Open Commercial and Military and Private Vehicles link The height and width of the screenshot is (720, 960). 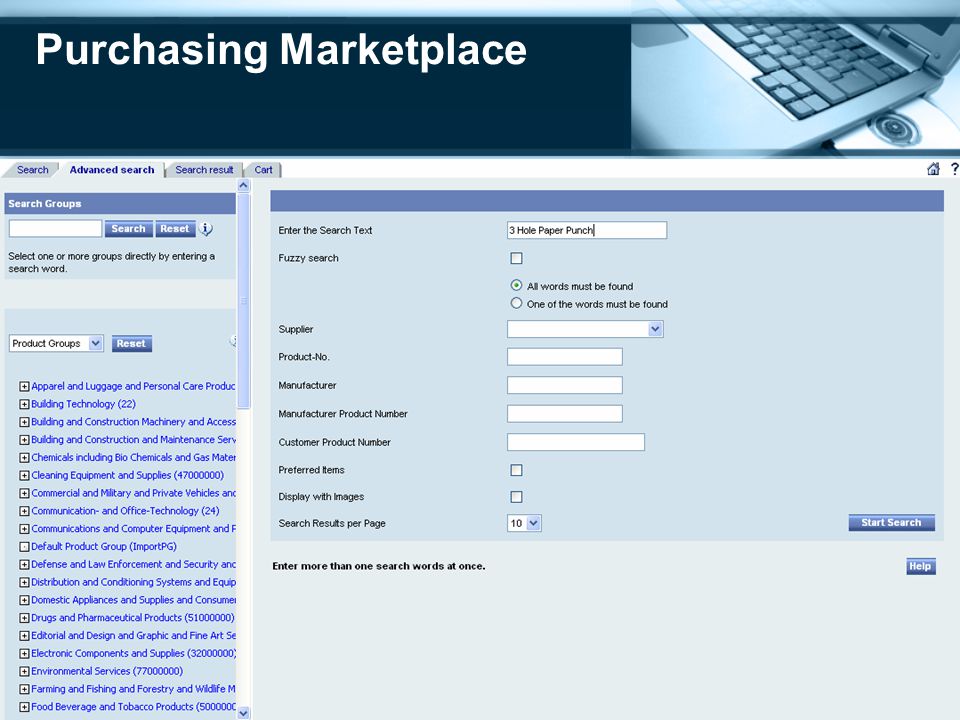click(x=133, y=493)
